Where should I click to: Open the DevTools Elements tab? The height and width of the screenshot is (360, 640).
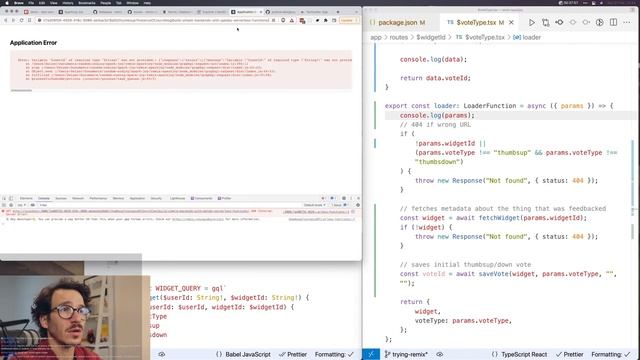(26, 198)
